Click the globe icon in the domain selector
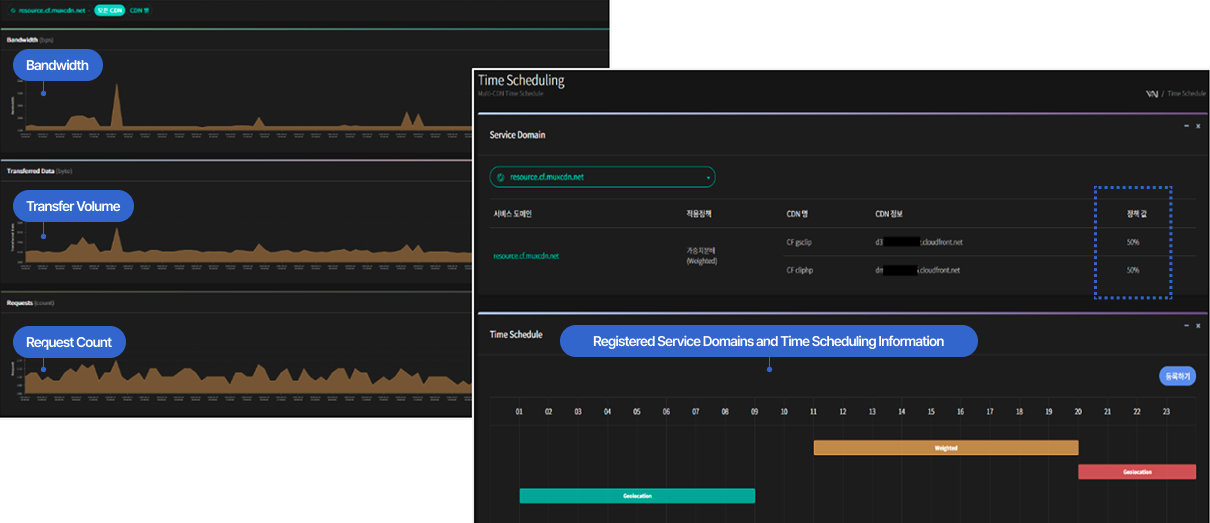Viewport: 1210px width, 523px height. coord(501,178)
